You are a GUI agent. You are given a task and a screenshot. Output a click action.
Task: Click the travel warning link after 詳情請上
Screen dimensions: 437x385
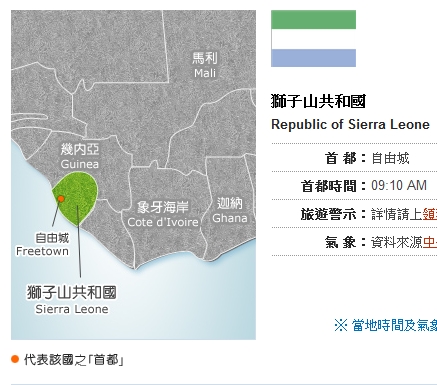(x=430, y=214)
